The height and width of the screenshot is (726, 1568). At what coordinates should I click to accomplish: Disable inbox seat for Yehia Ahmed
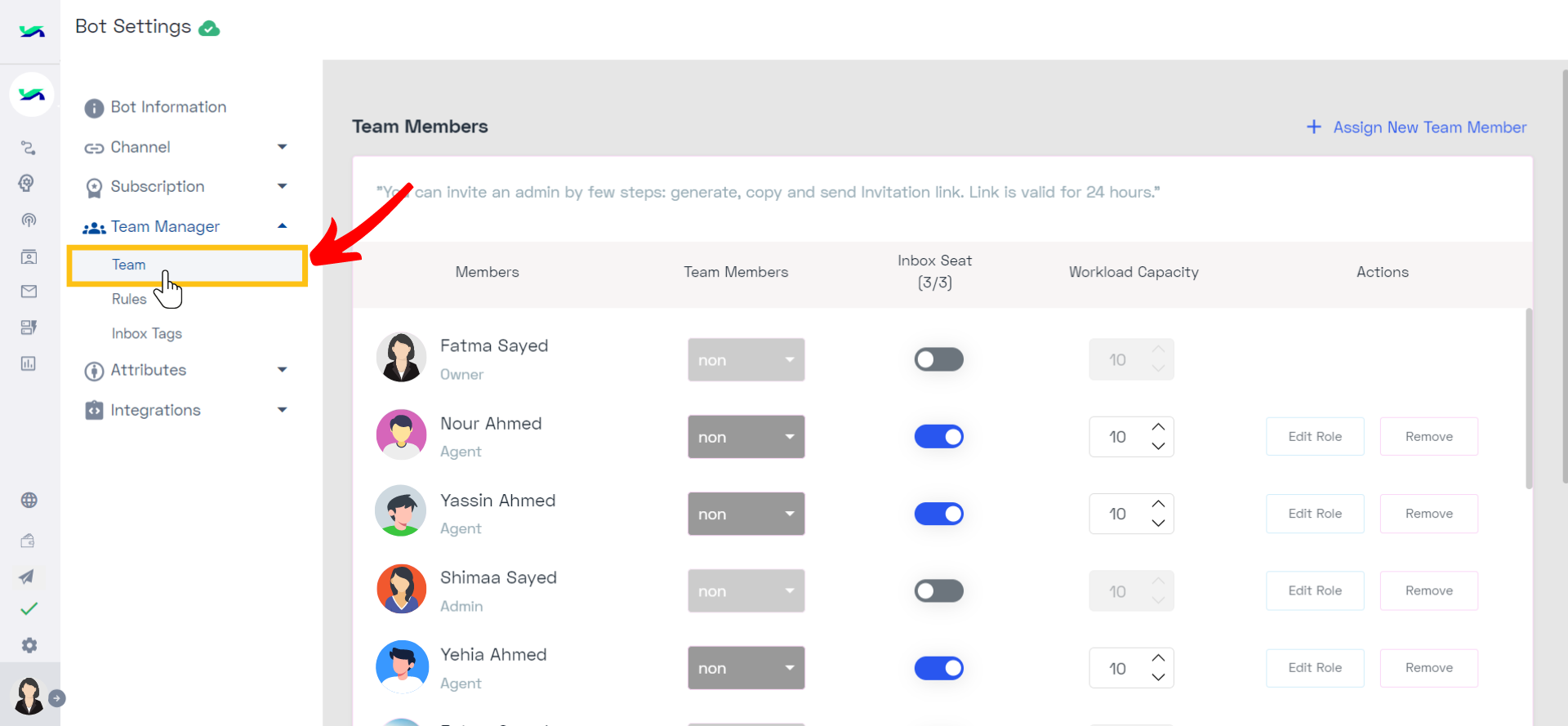coord(938,668)
